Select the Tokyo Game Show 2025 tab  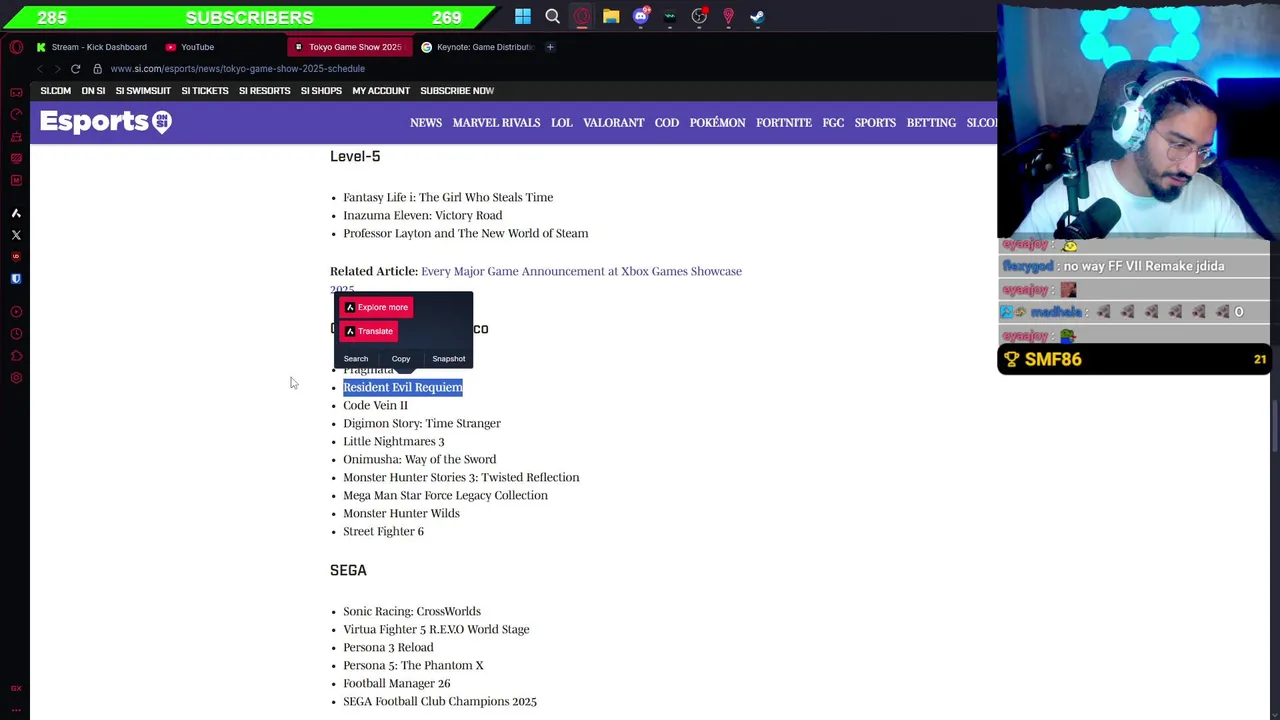[x=348, y=47]
